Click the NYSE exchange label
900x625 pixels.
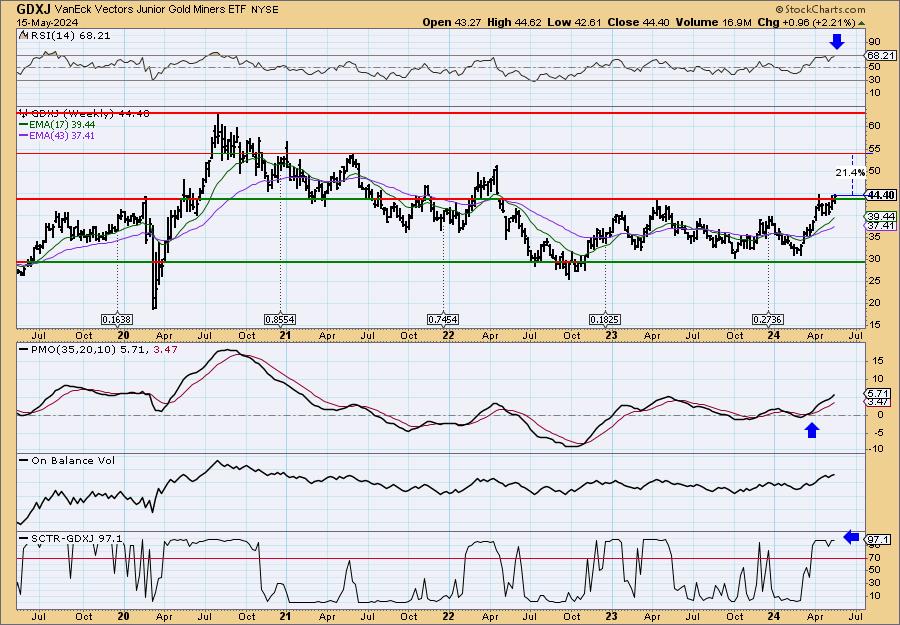265,10
